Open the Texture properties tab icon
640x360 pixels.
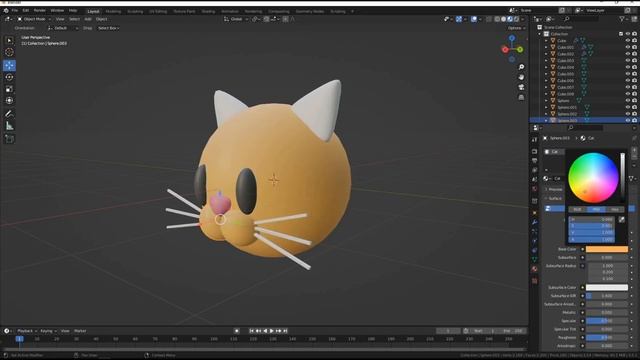(x=535, y=281)
